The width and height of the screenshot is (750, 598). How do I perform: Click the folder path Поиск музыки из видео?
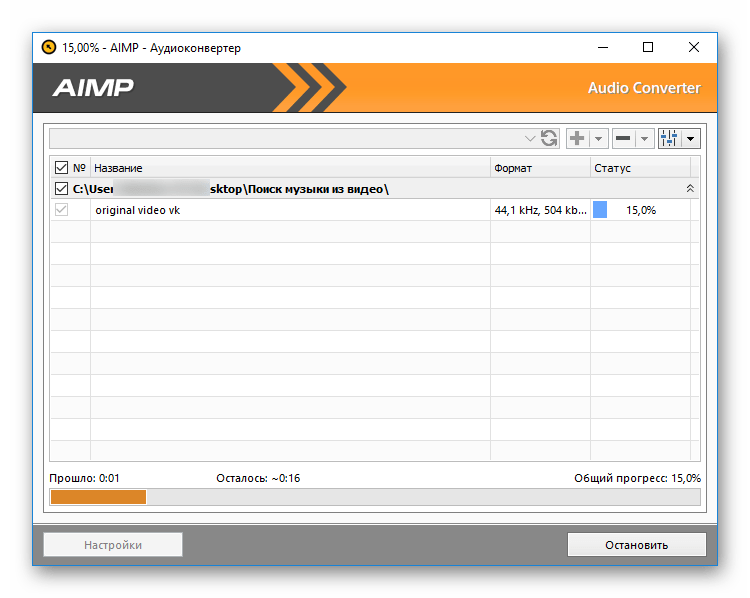tap(231, 189)
